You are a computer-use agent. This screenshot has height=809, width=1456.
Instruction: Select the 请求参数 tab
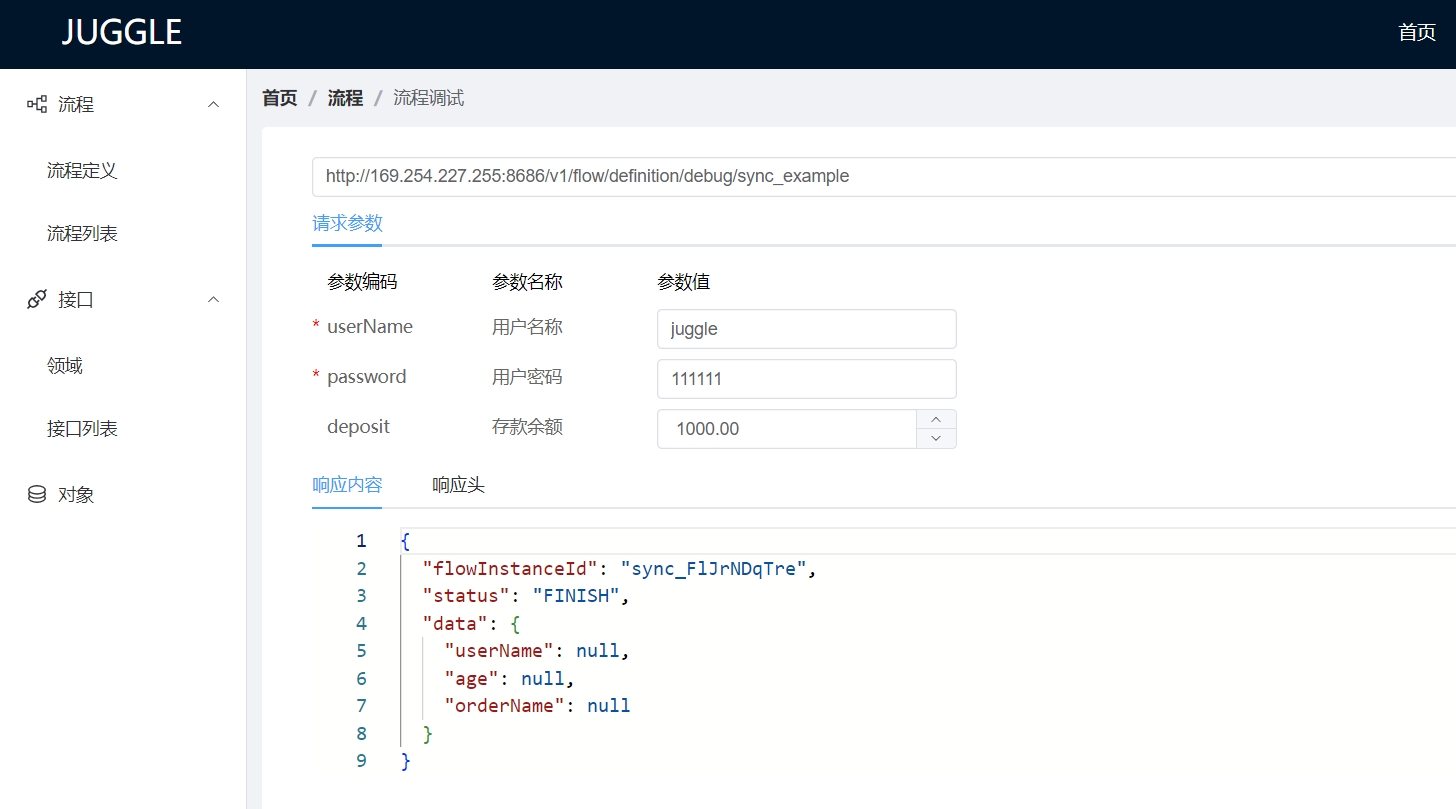tap(347, 223)
